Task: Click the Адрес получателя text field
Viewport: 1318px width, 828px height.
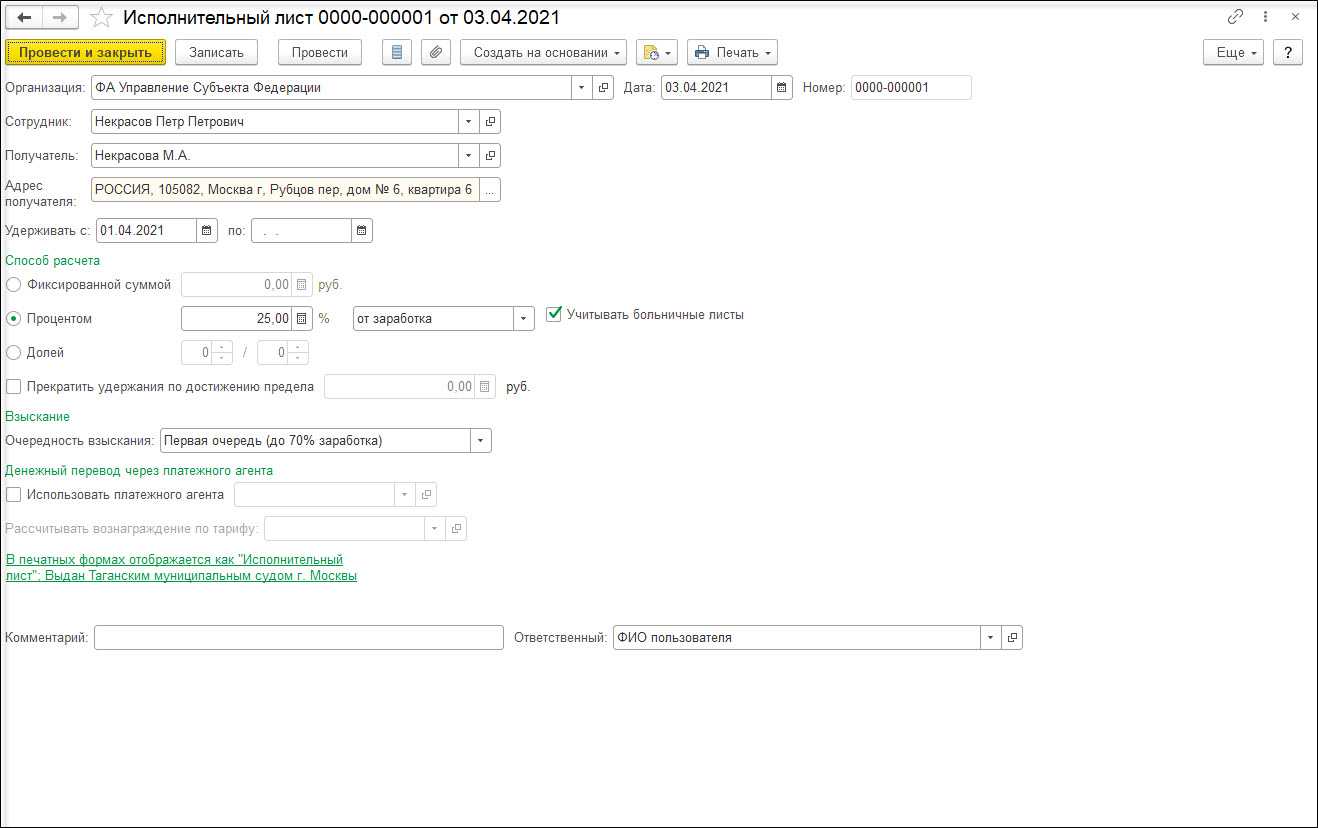Action: tap(285, 189)
